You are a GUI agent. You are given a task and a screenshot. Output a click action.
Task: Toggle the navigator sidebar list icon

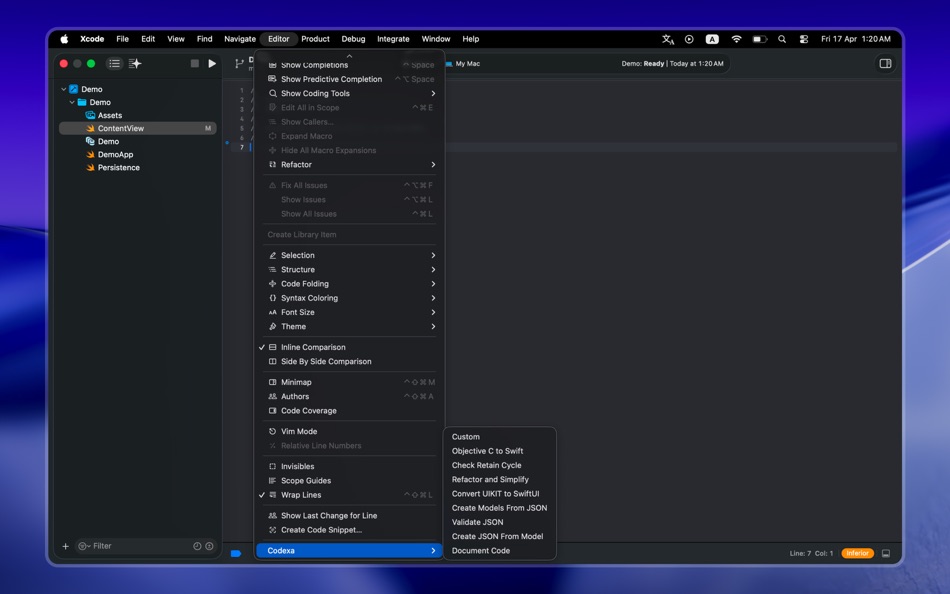115,64
